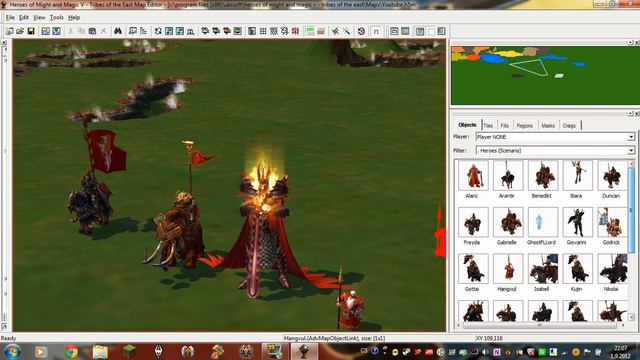The height and width of the screenshot is (360, 640).
Task: Click the wand tool toolbar icon
Action: (346, 31)
